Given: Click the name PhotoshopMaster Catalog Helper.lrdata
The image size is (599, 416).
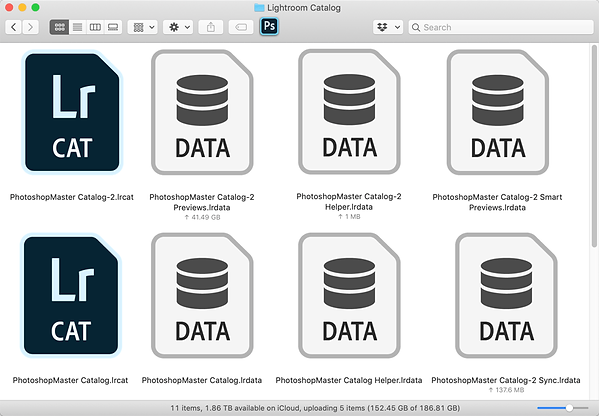Looking at the screenshot, I should click(349, 380).
